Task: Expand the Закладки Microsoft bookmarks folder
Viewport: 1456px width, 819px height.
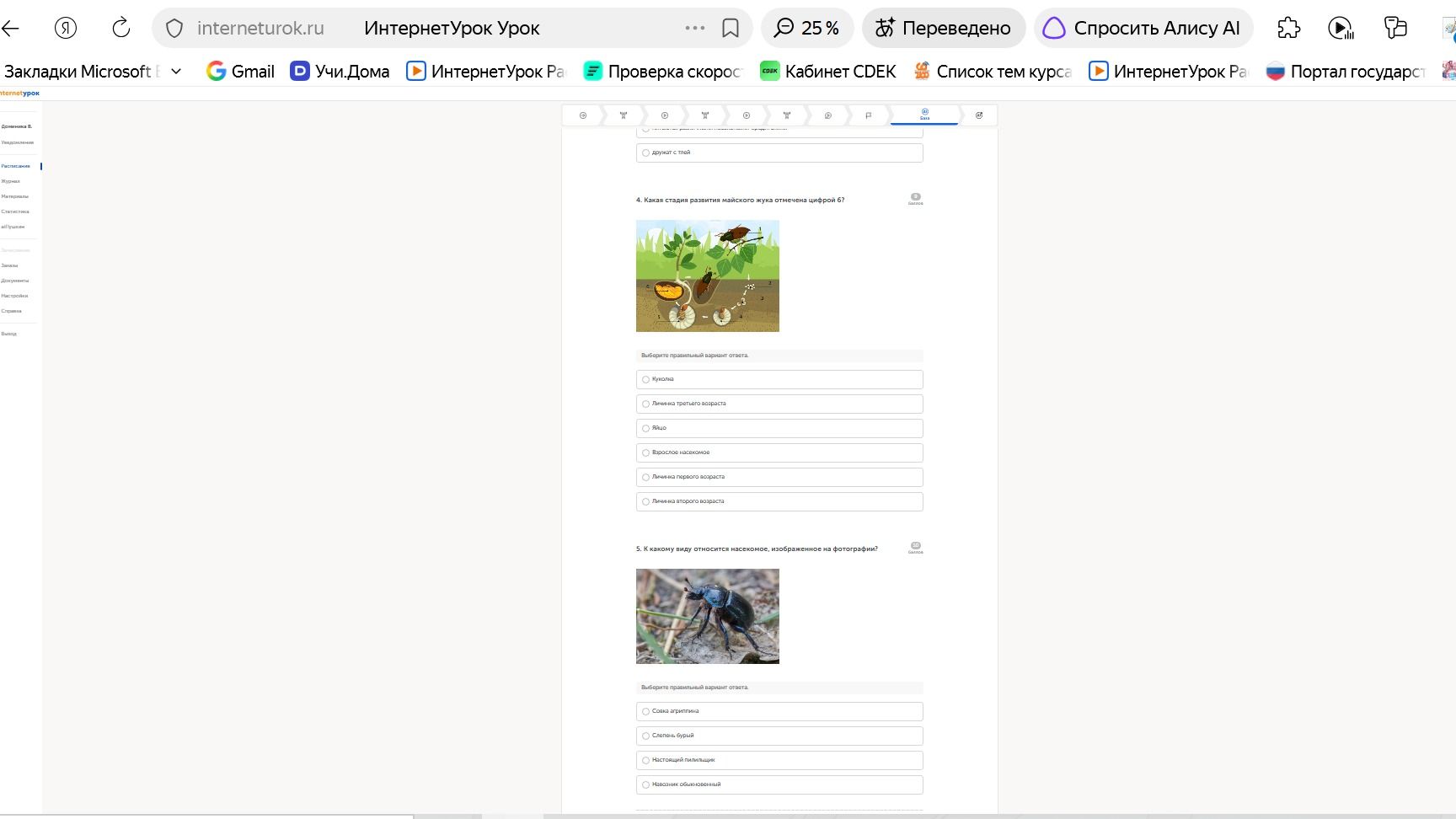Action: click(x=93, y=72)
